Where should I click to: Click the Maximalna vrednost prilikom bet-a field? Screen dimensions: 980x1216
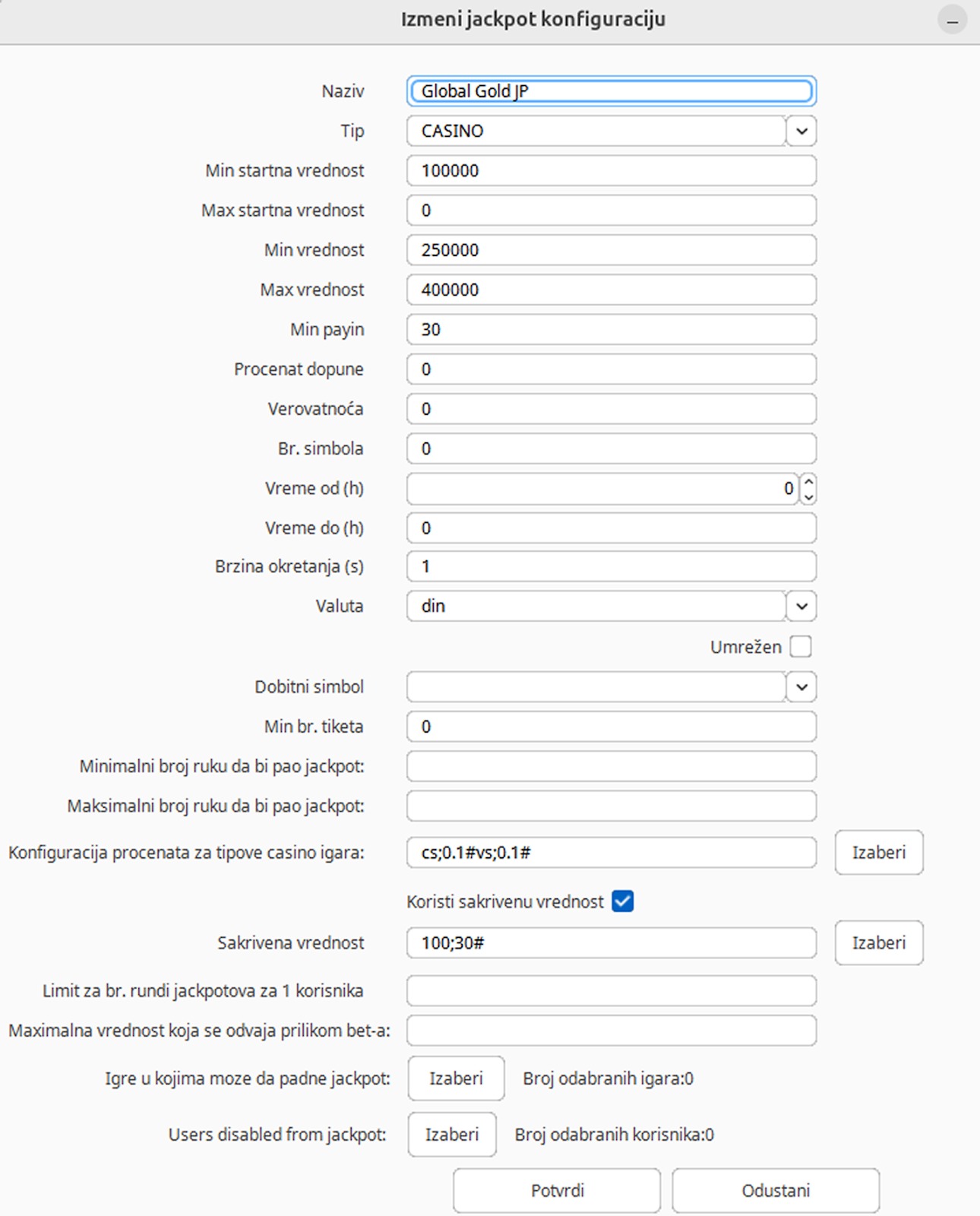click(612, 1031)
